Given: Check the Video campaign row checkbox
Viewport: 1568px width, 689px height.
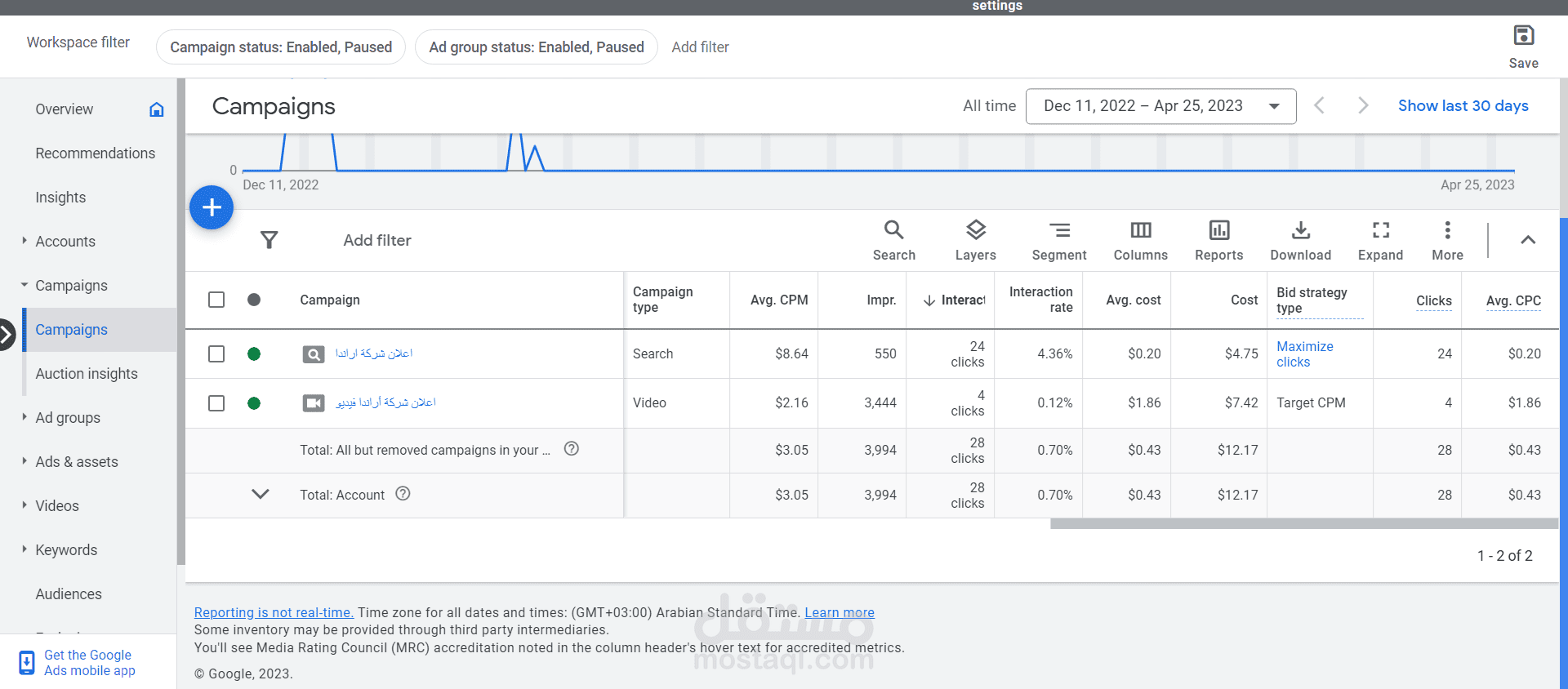Looking at the screenshot, I should [216, 403].
